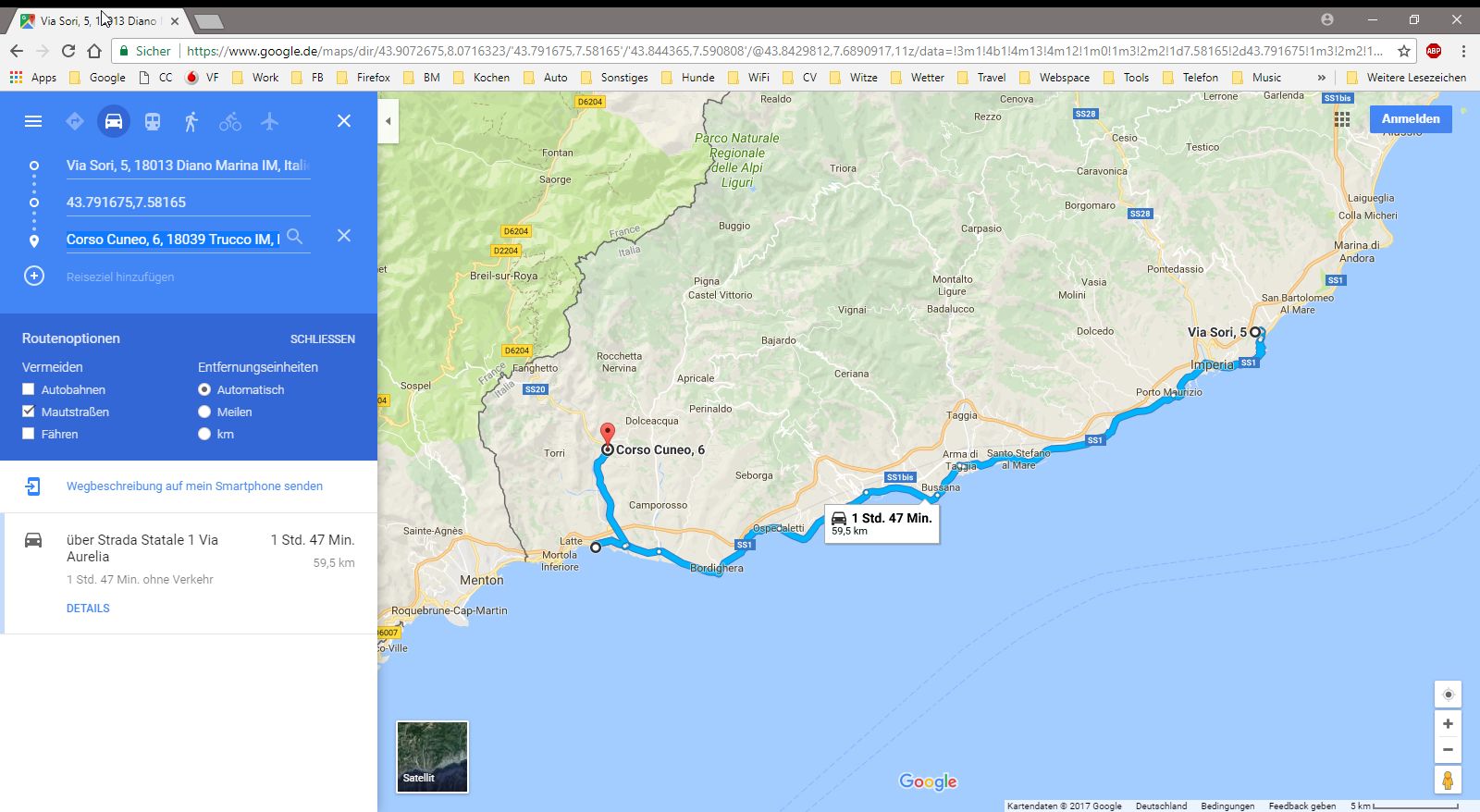Click the send-to-phone icon
1480x812 pixels.
coord(32,486)
